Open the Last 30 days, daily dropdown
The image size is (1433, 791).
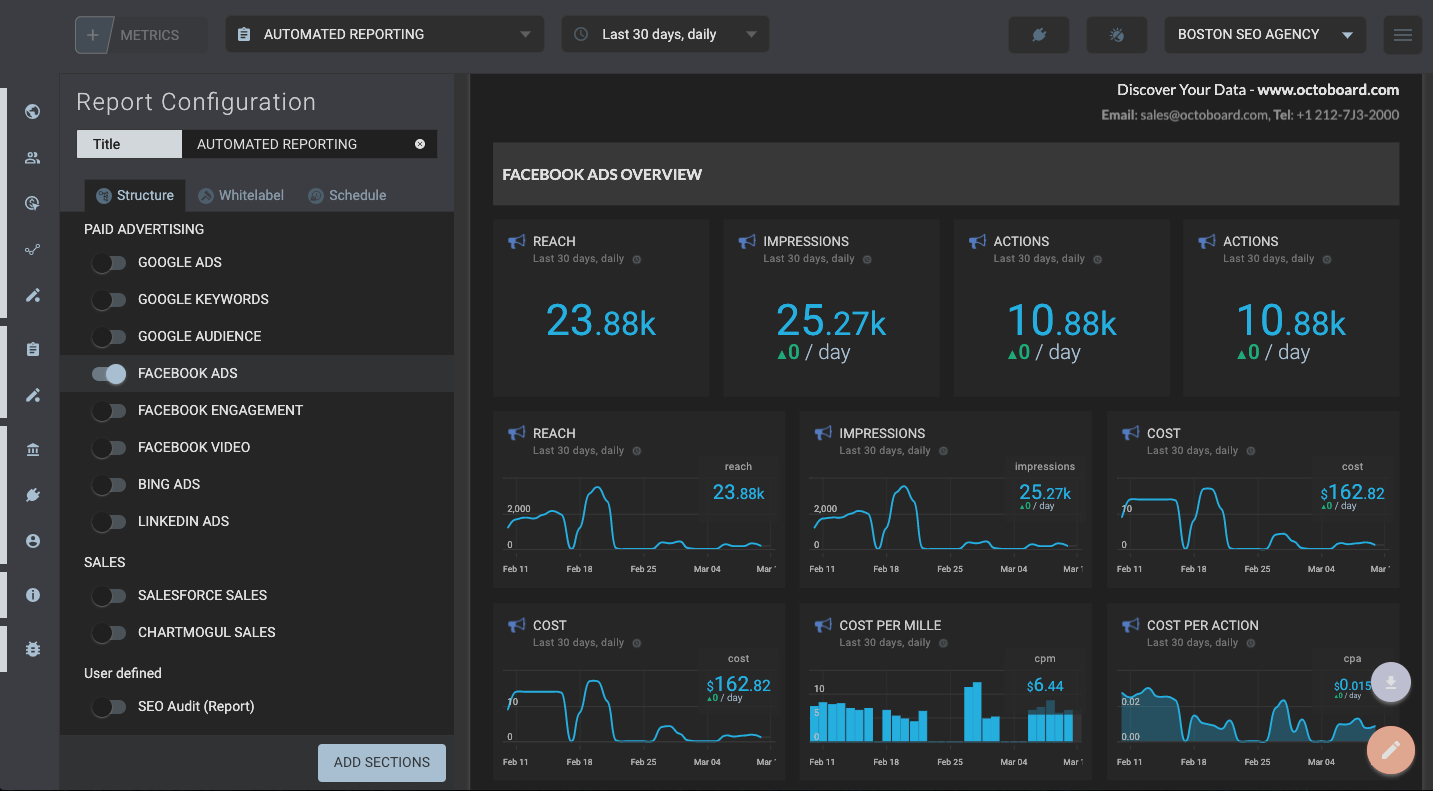665,34
